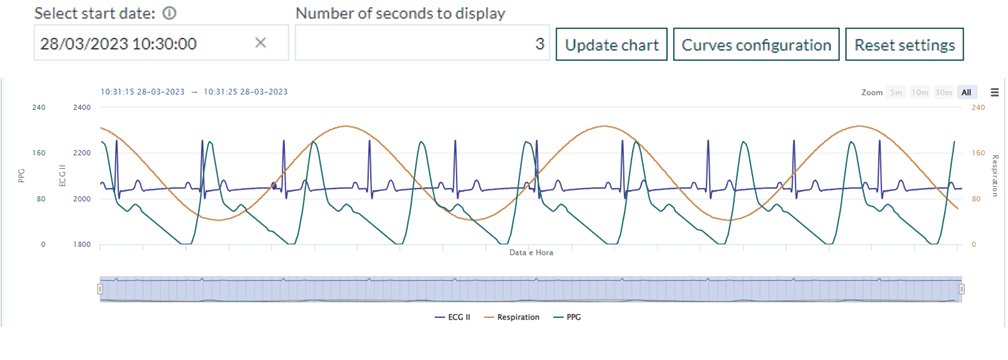Click the Number of seconds to display field
This screenshot has height=360, width=1008.
[x=422, y=43]
